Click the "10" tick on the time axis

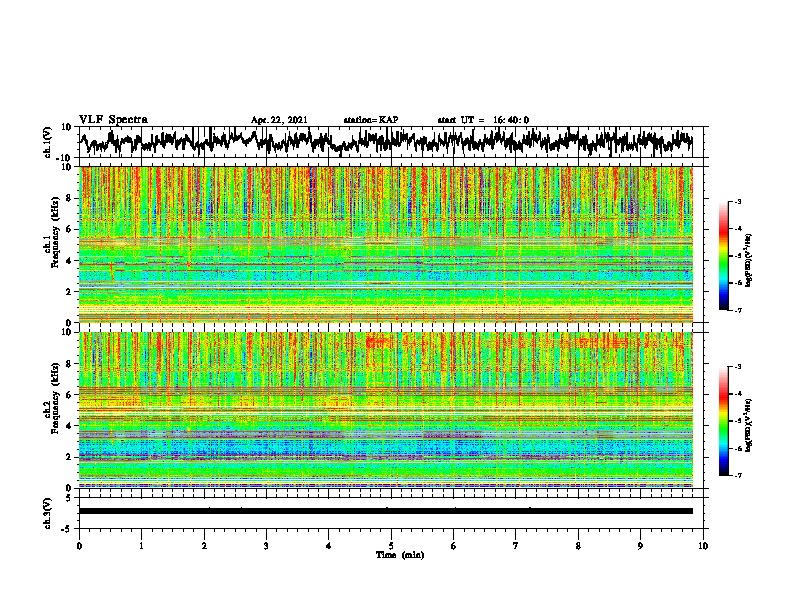(x=703, y=546)
